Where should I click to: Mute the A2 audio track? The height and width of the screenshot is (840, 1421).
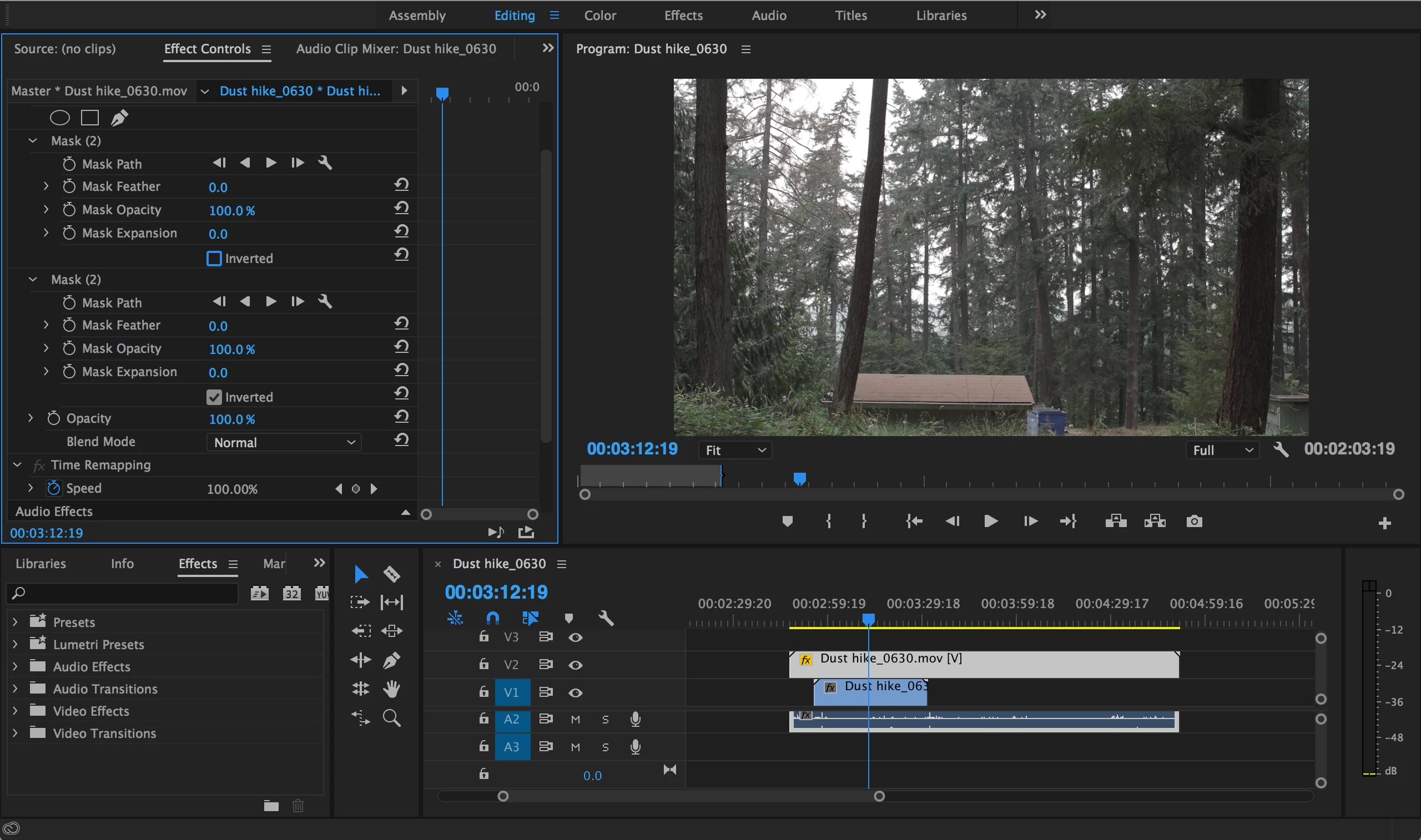click(x=575, y=720)
